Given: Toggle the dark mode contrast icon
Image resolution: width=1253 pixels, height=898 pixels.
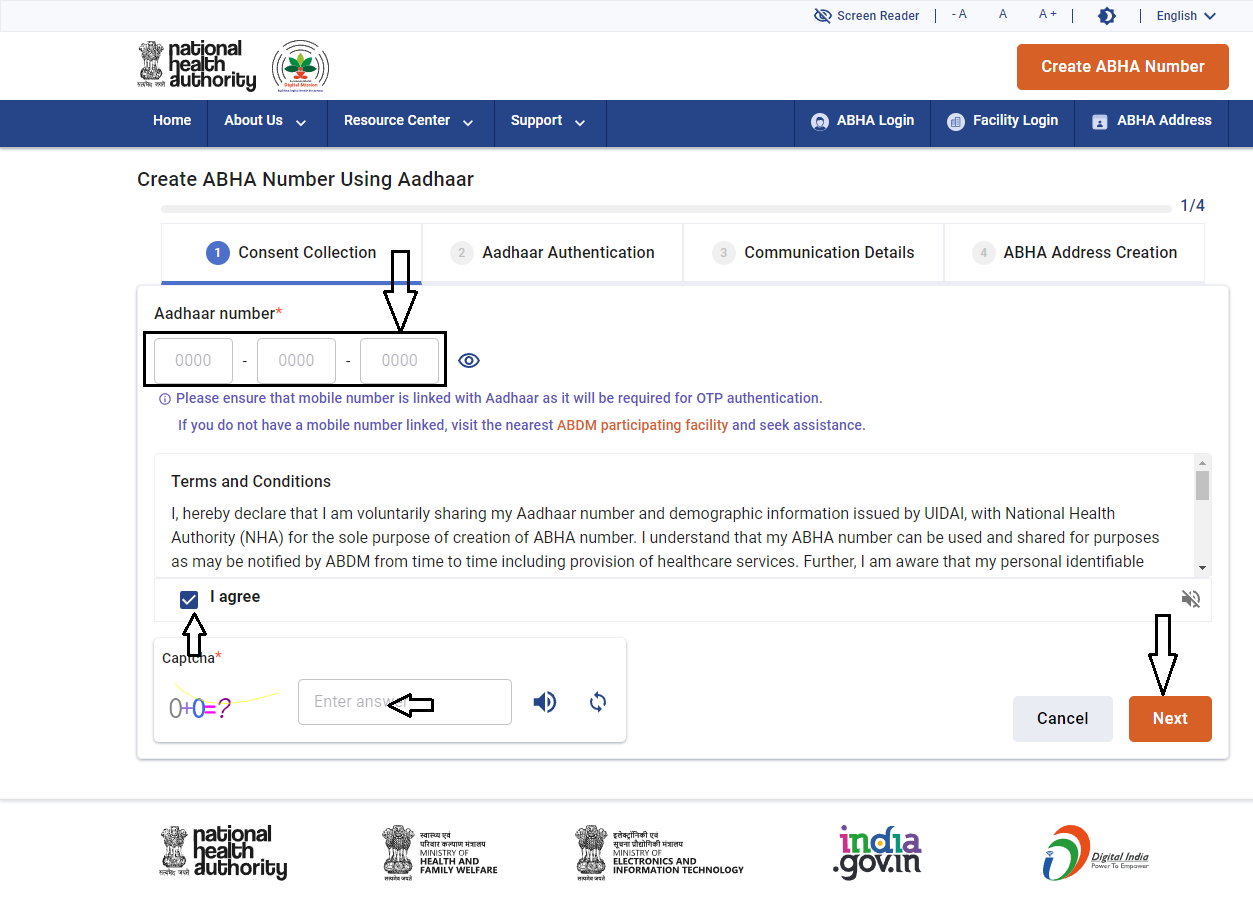Looking at the screenshot, I should pos(1107,16).
